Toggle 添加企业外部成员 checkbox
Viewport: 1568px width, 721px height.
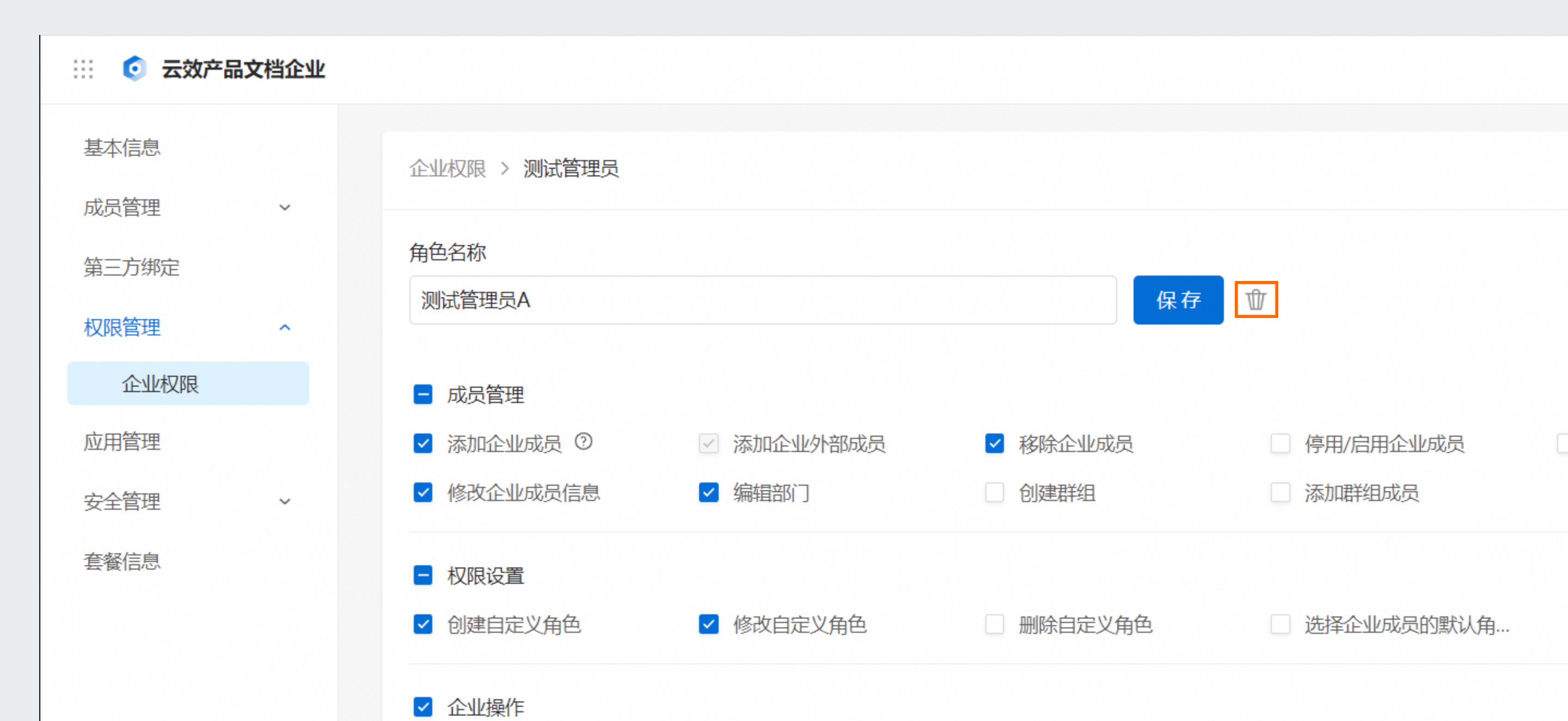coord(708,443)
